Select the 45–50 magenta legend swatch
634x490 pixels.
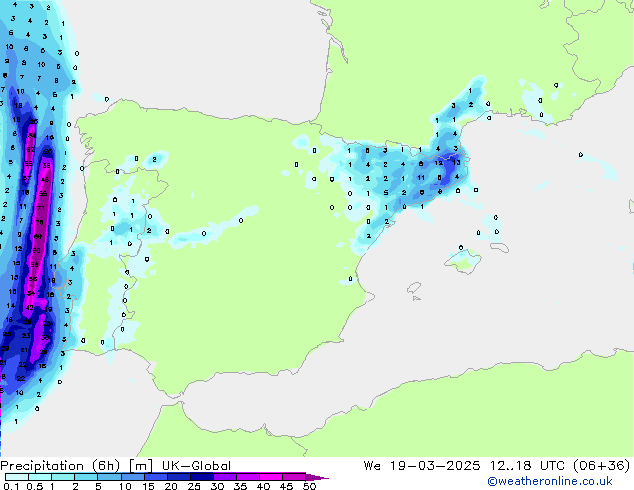[x=294, y=477]
